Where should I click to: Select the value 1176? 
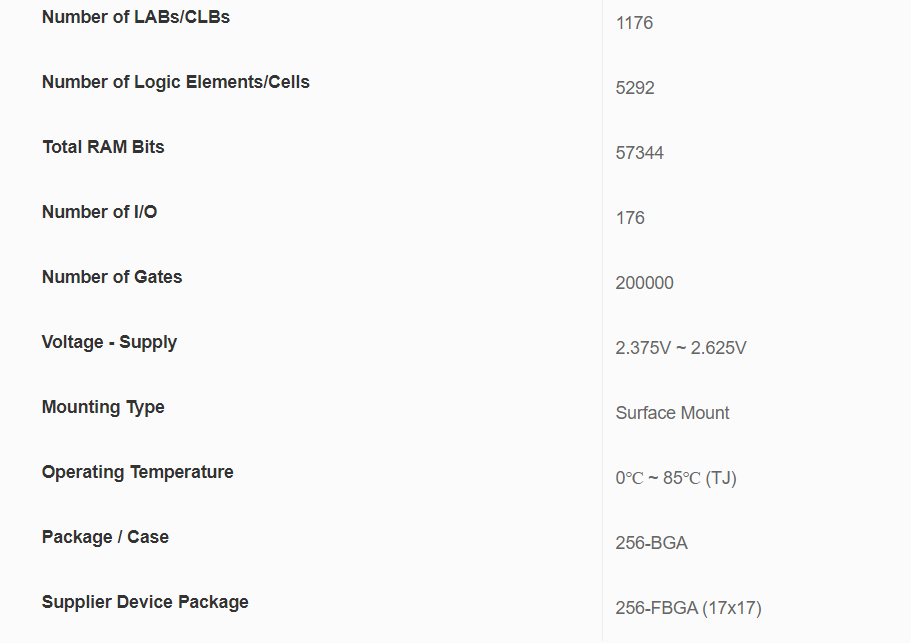coord(634,23)
